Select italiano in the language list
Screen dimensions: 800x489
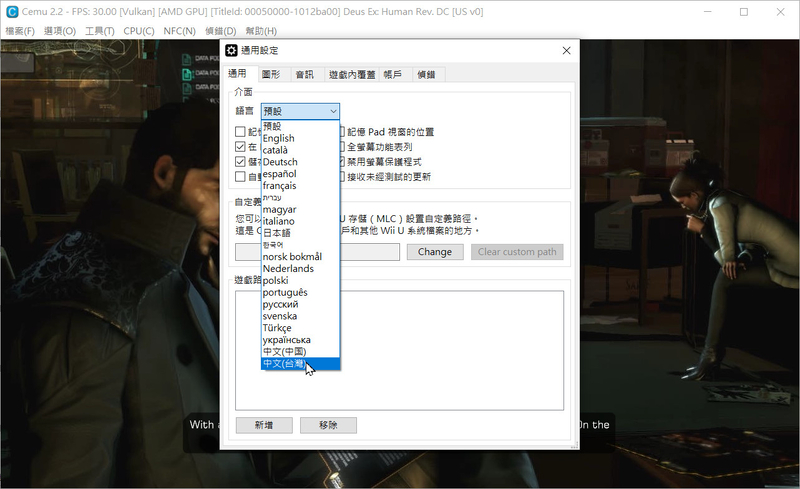[300, 221]
